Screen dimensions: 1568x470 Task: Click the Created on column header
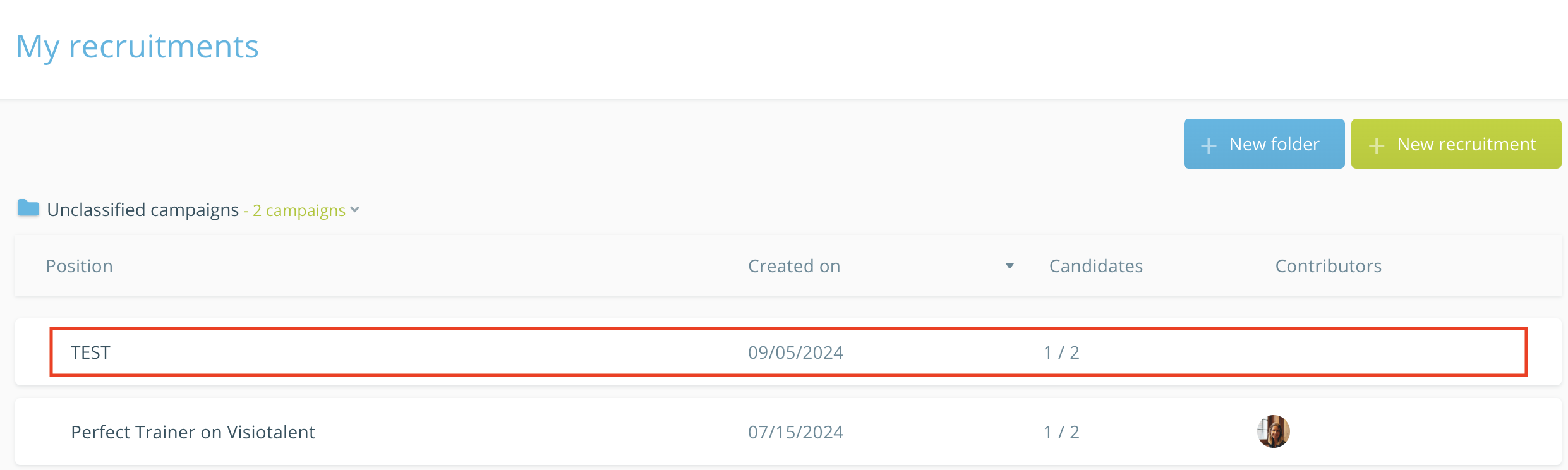[793, 266]
